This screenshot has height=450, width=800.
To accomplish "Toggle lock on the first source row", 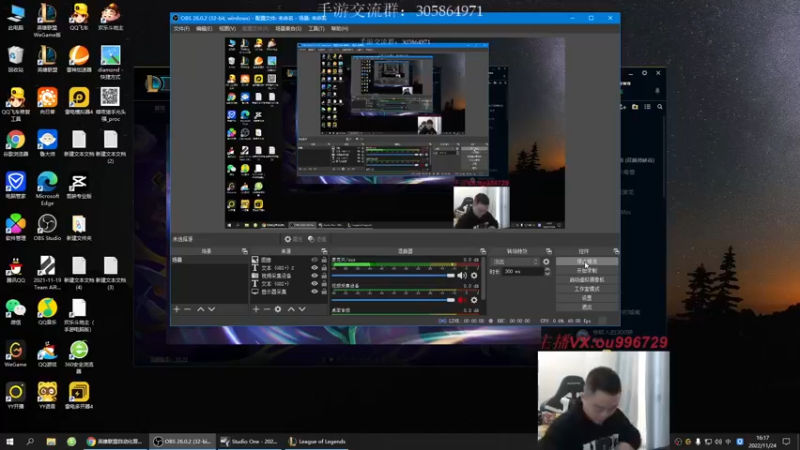I will pos(324,260).
